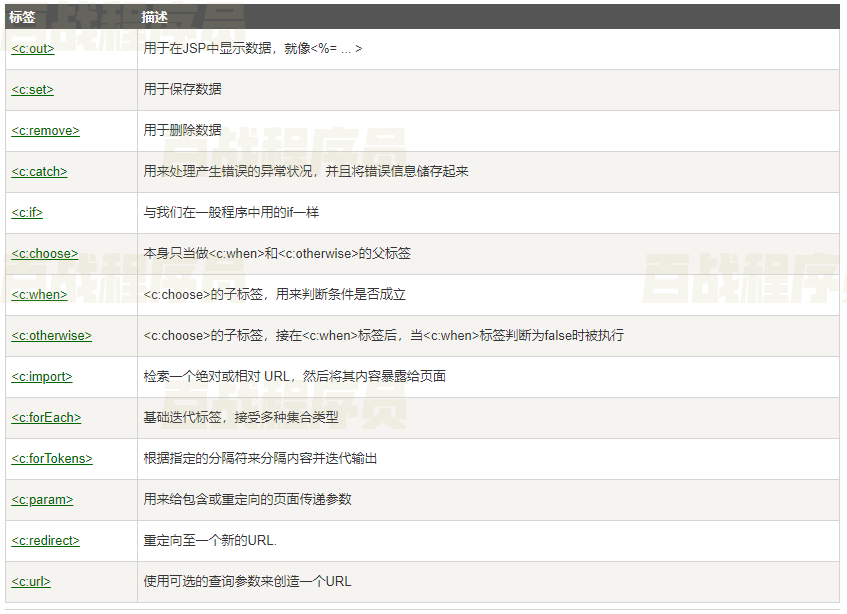
Task: Click the <c:if> hyperlink
Action: 26,212
